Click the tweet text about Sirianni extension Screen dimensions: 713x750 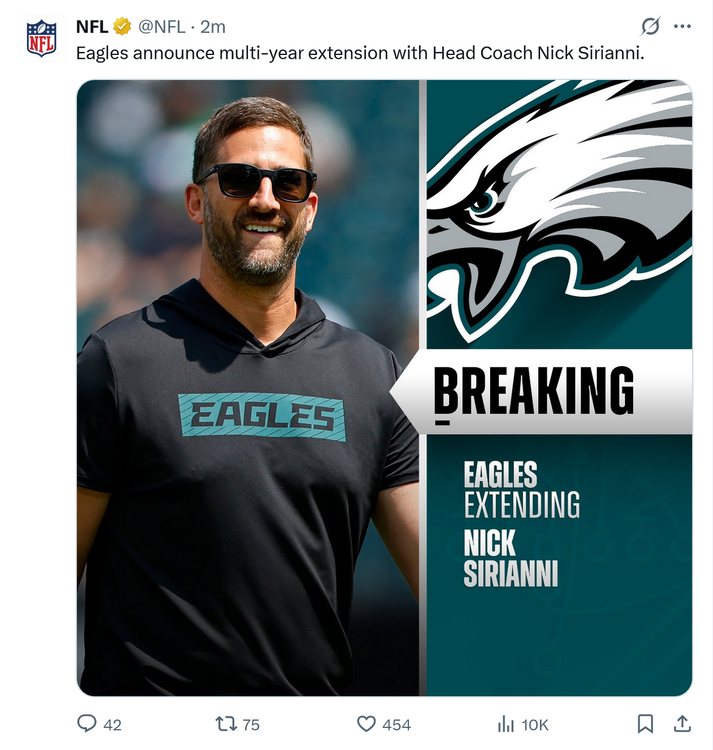(360, 51)
